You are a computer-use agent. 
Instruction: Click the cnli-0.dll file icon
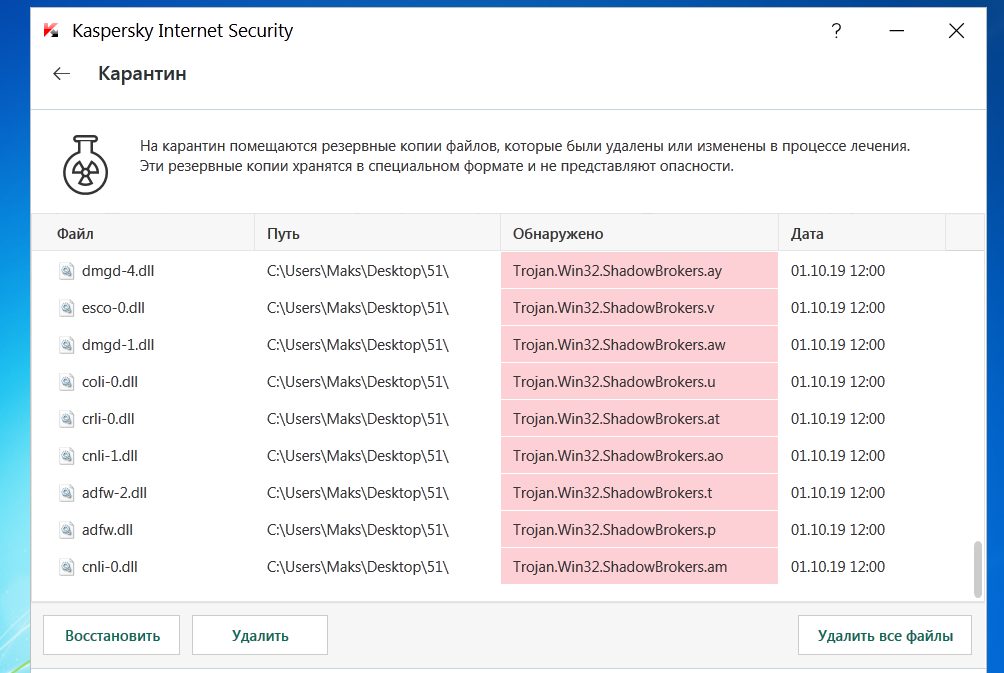pos(67,567)
